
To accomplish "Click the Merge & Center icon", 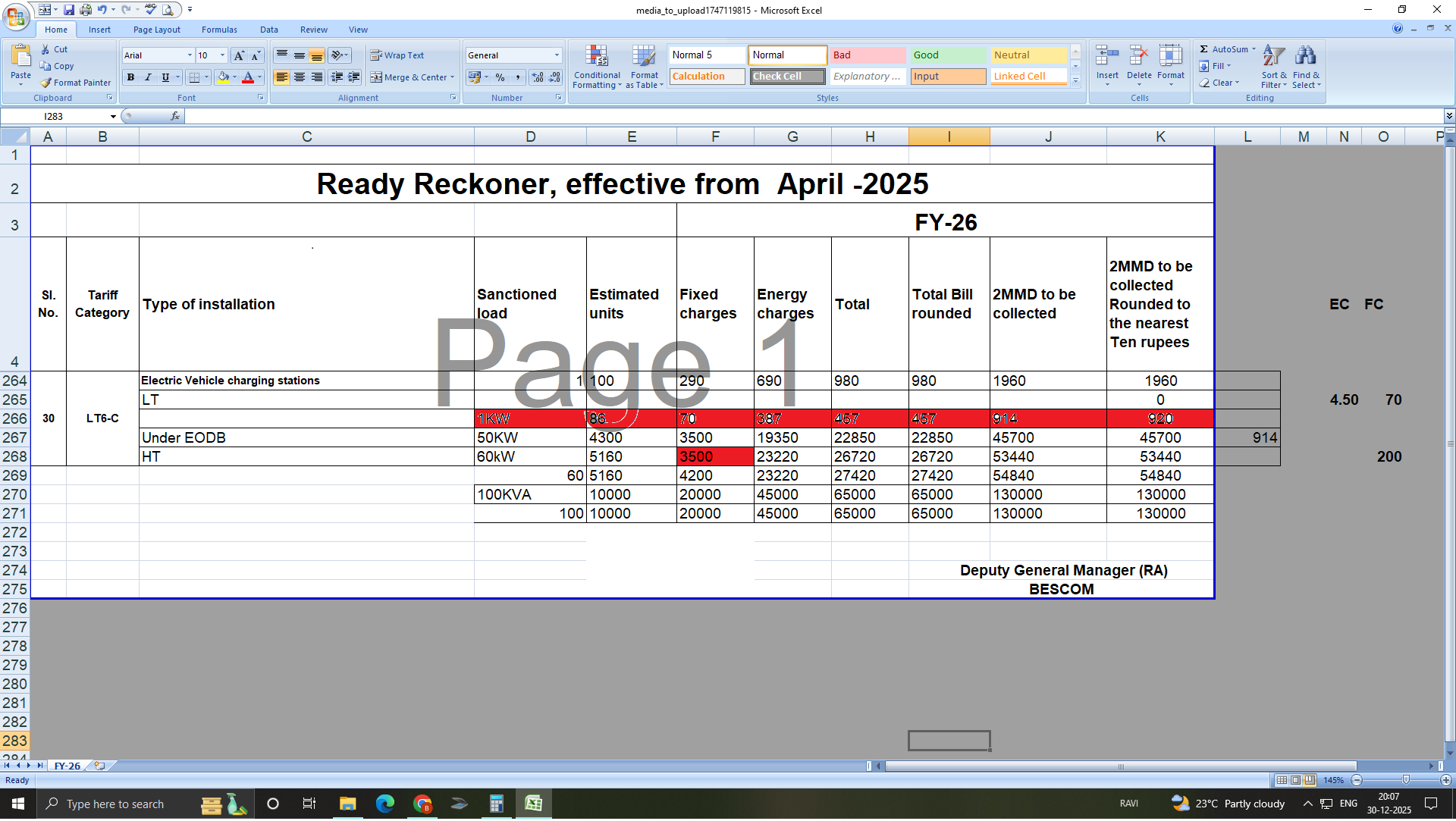I will pos(377,77).
